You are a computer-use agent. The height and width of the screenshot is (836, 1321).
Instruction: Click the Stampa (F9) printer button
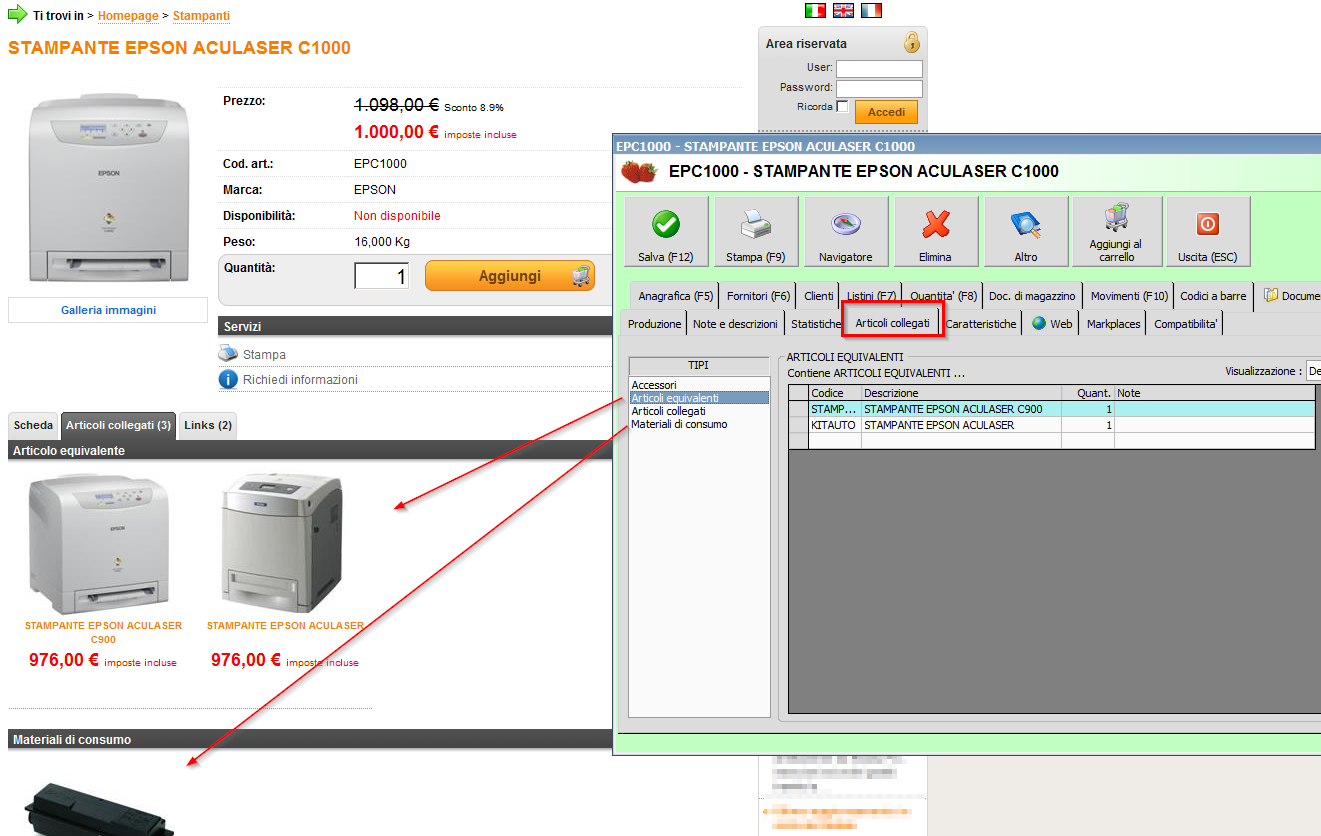click(756, 232)
